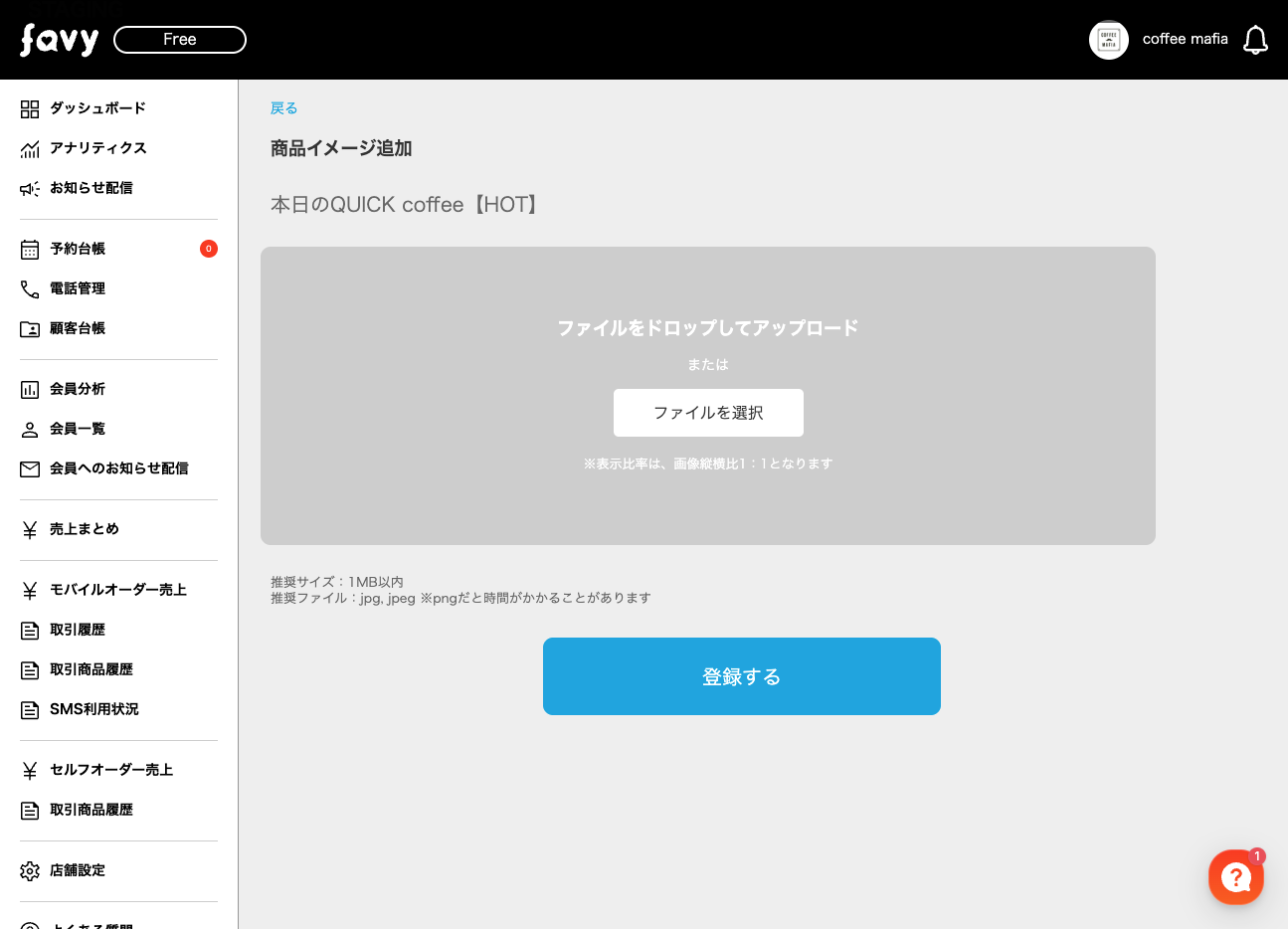This screenshot has height=929, width=1288.
Task: Click the 商品イメージ追加 heading
Action: coord(341,148)
